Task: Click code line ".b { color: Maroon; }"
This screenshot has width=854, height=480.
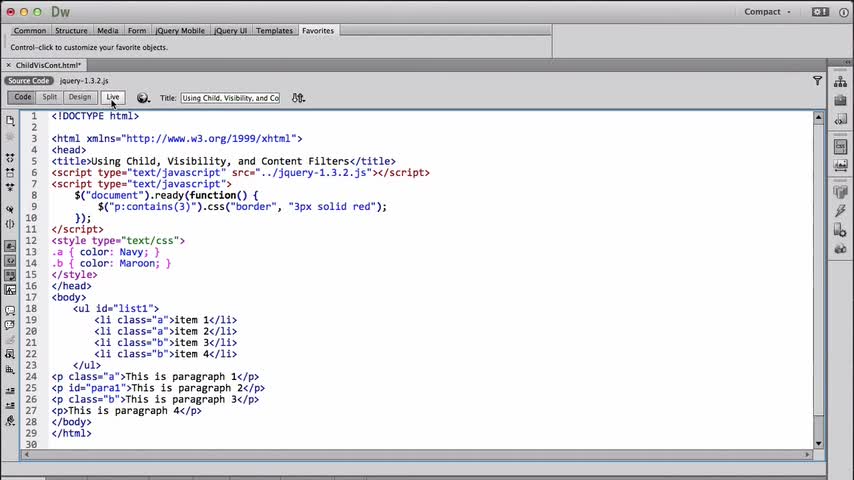Action: tap(111, 263)
